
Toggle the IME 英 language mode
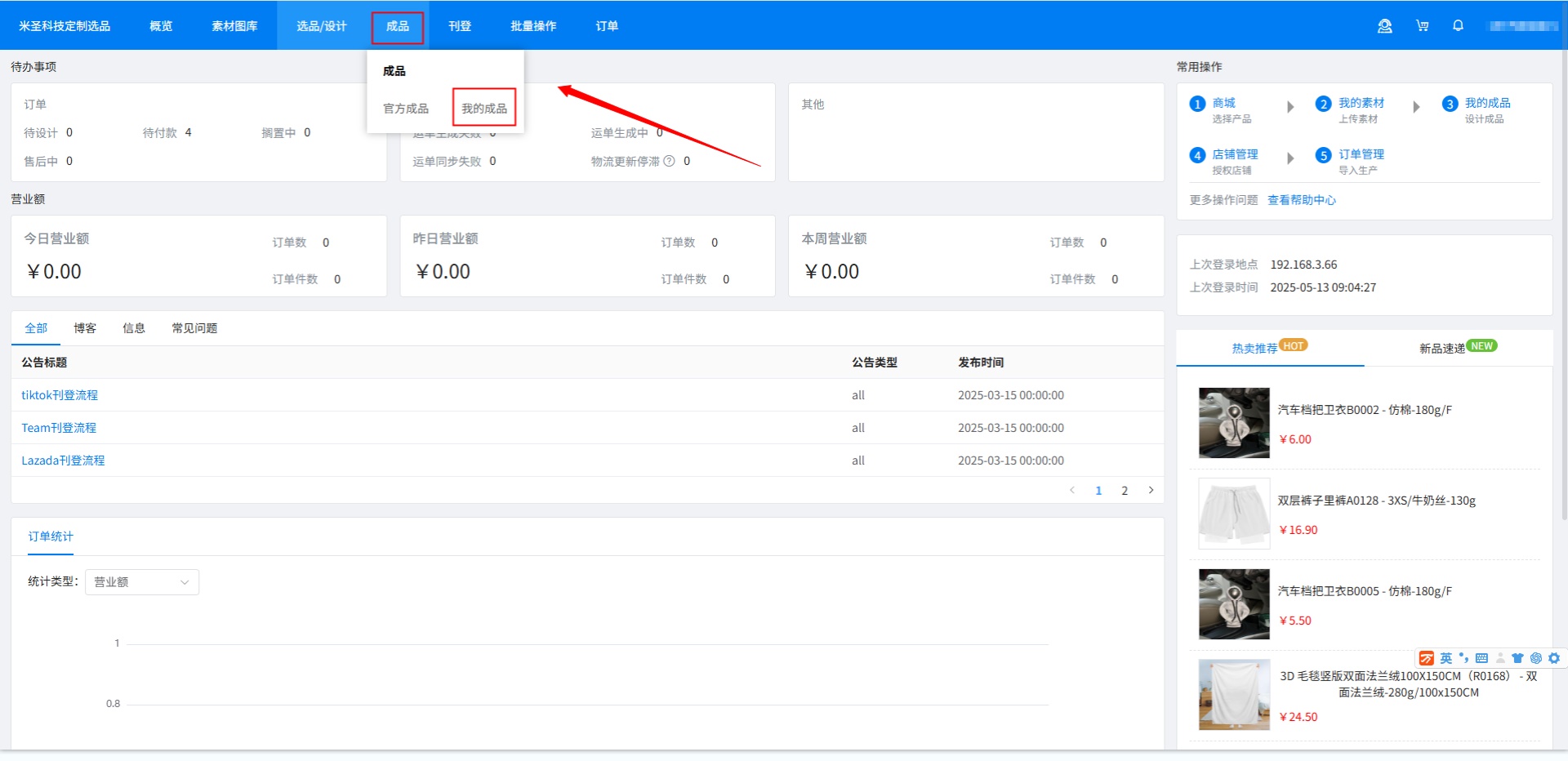[x=1445, y=658]
